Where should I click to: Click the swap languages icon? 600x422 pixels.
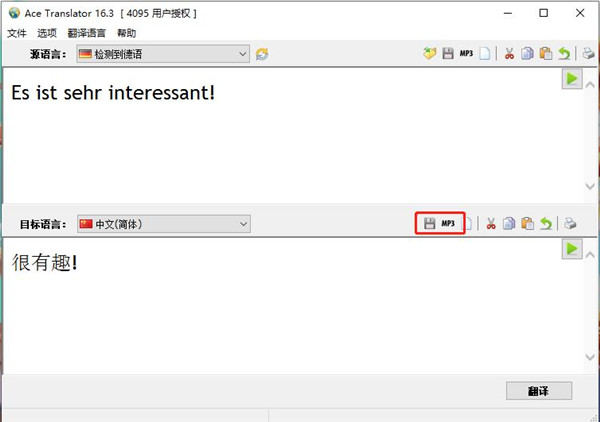point(262,54)
